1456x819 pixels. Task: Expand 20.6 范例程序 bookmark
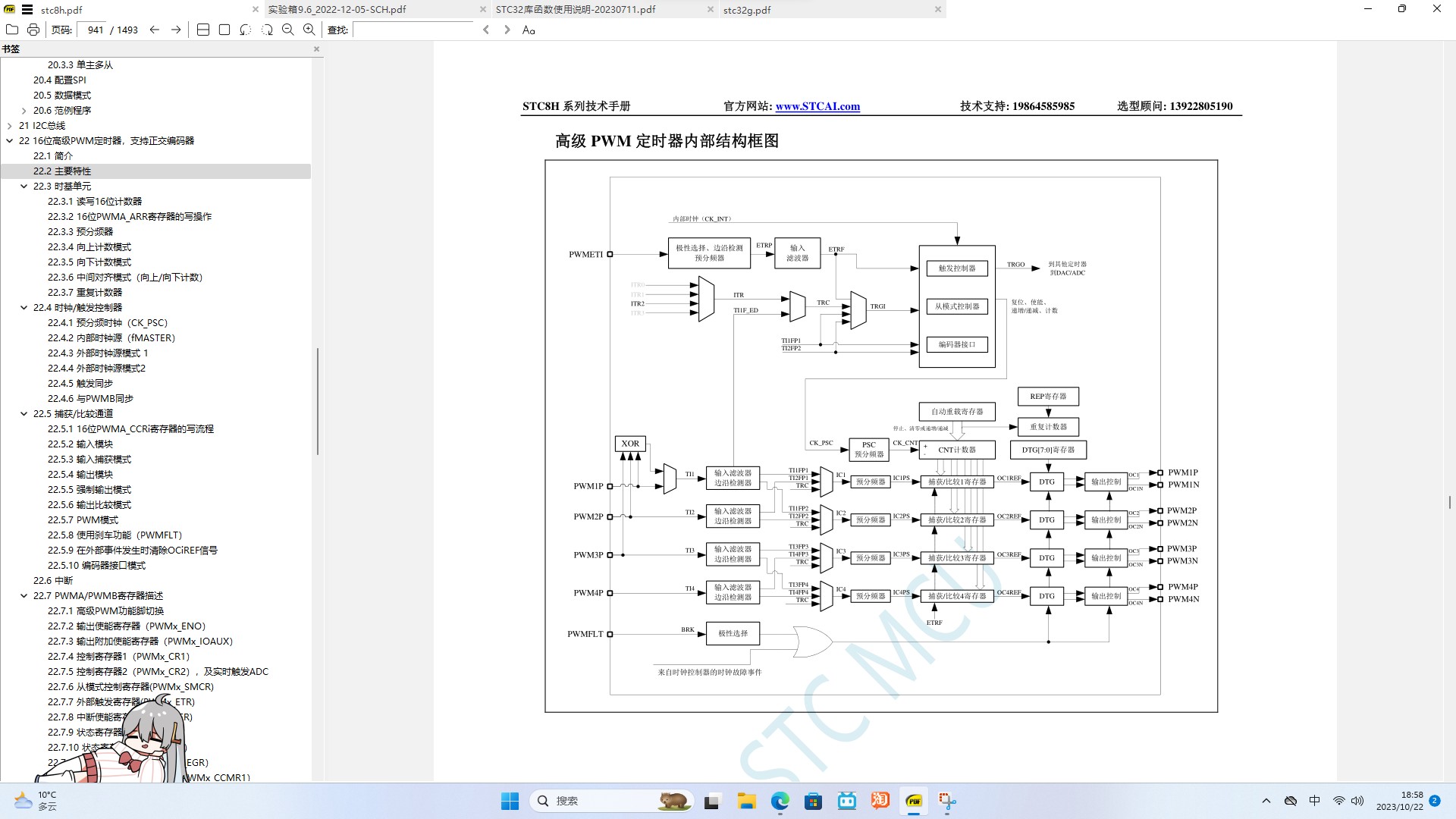[x=24, y=111]
